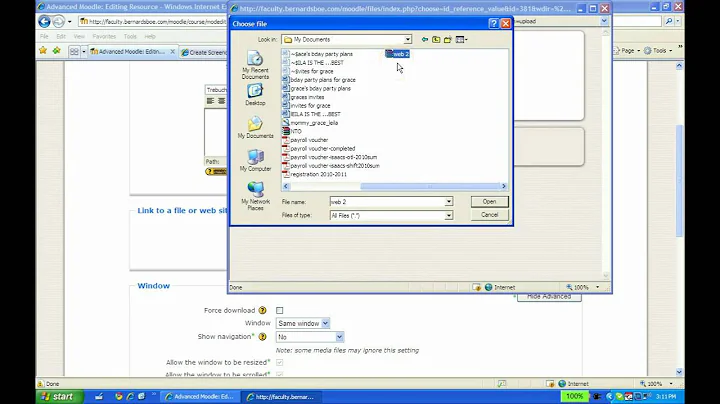Select '~$ILA IS THE ...BEST' temp file
The width and height of the screenshot is (720, 404).
click(x=313, y=62)
